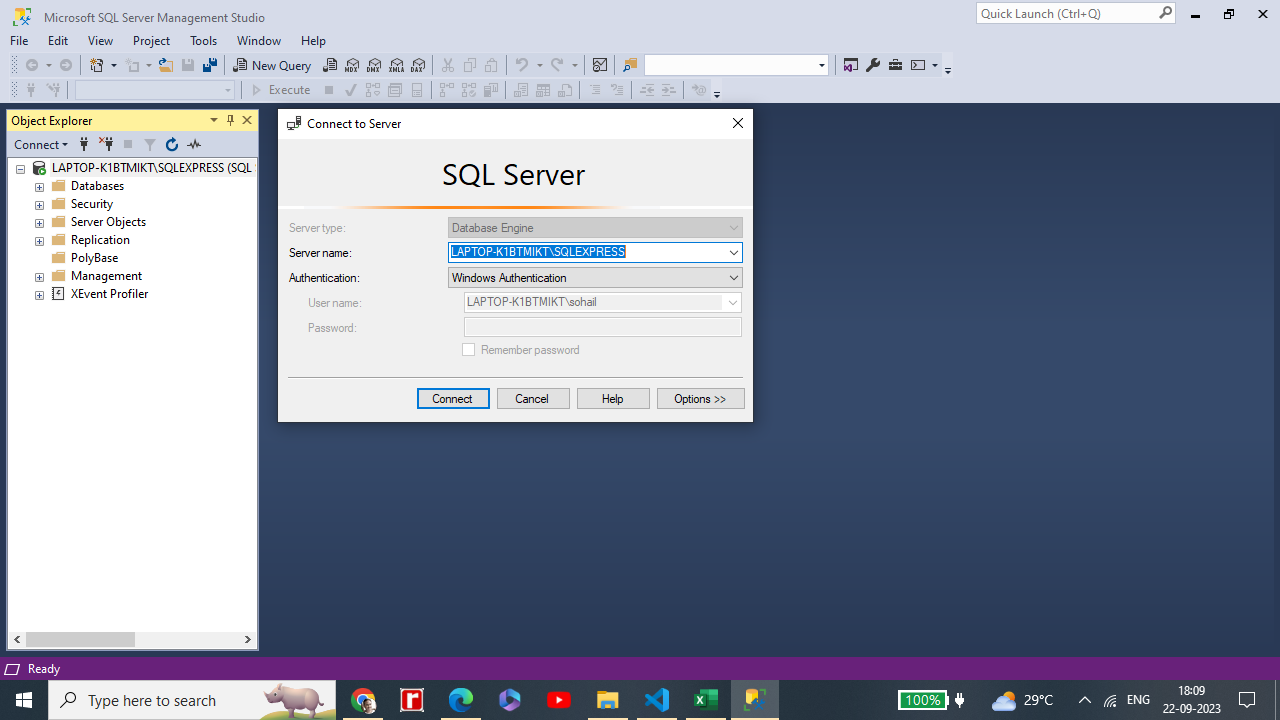This screenshot has width=1280, height=720.
Task: Open the New Project icon in toolbar
Action: (x=97, y=65)
